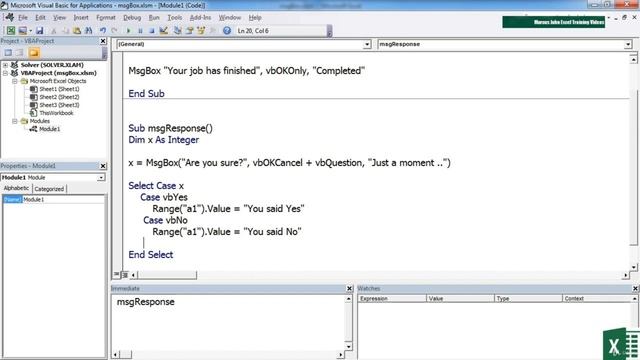Open the View menu
This screenshot has height=360, width=640.
click(x=60, y=18)
